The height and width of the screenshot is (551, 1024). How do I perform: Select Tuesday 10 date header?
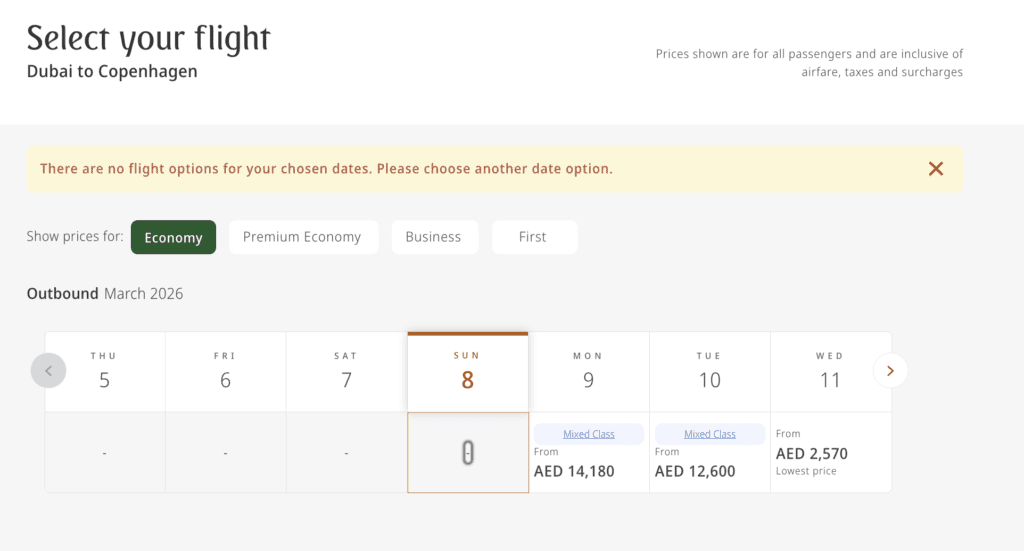(709, 372)
